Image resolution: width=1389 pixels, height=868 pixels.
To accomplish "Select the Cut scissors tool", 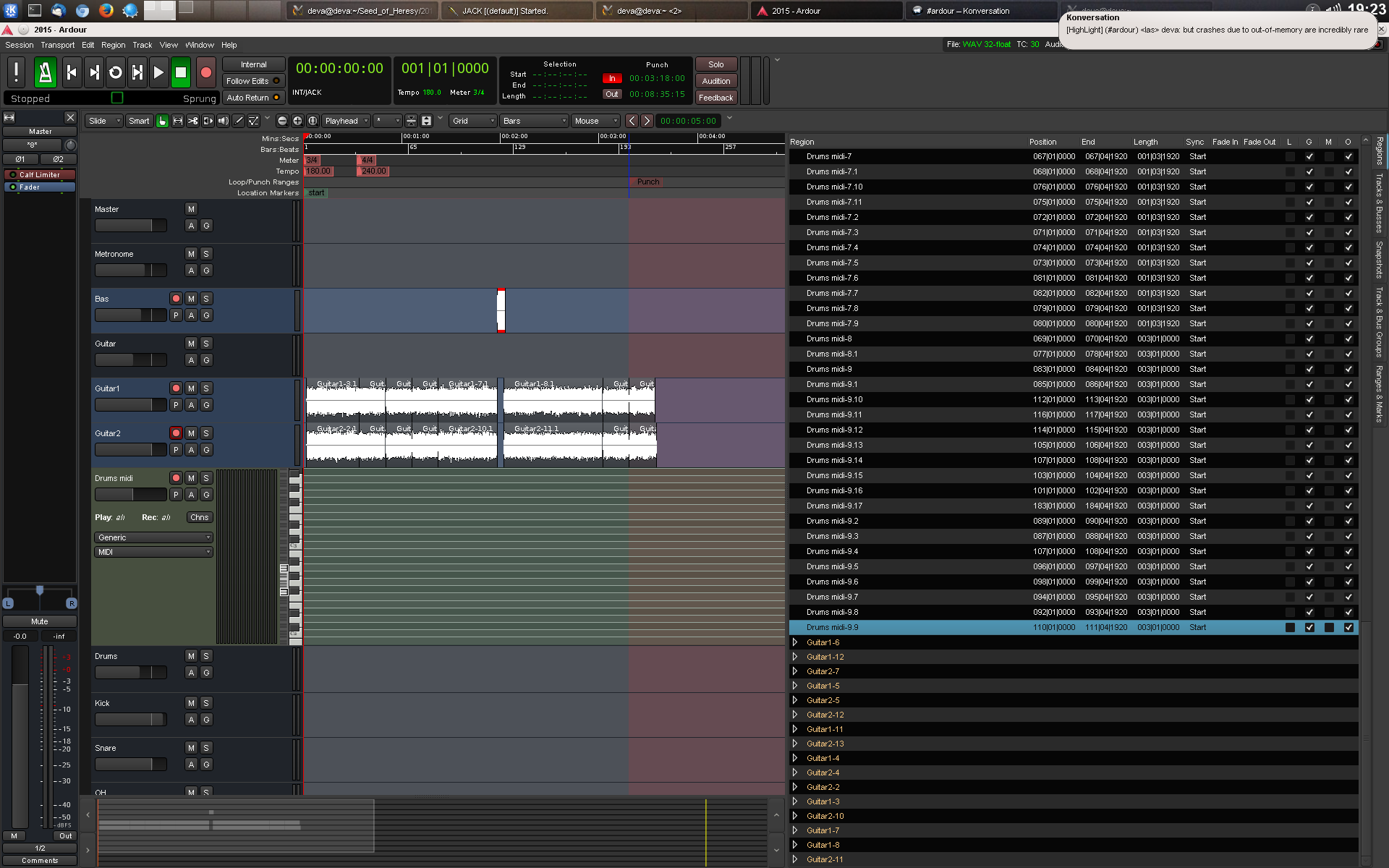I will (192, 121).
